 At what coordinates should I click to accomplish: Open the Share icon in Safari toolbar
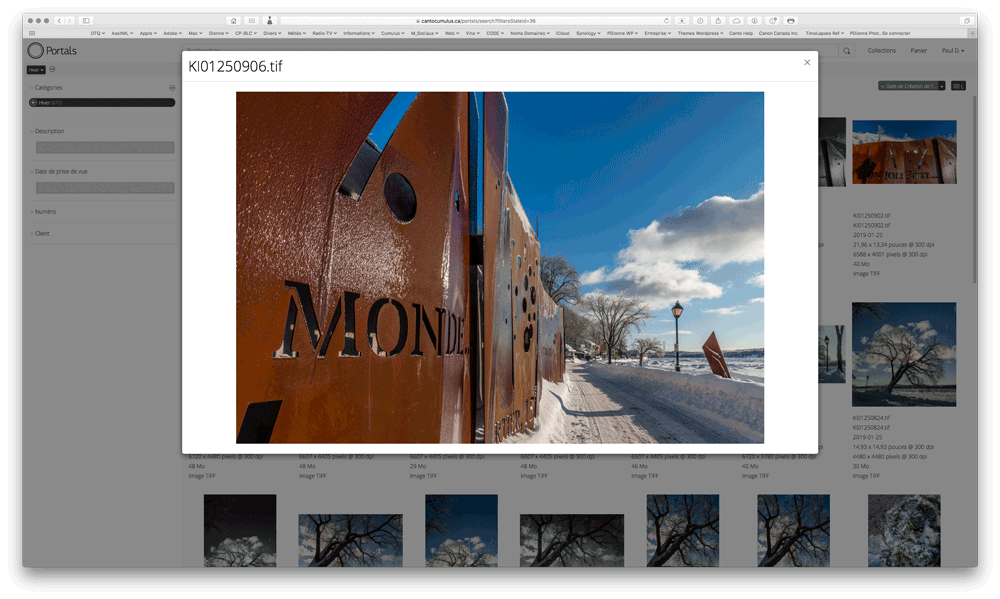[x=717, y=21]
